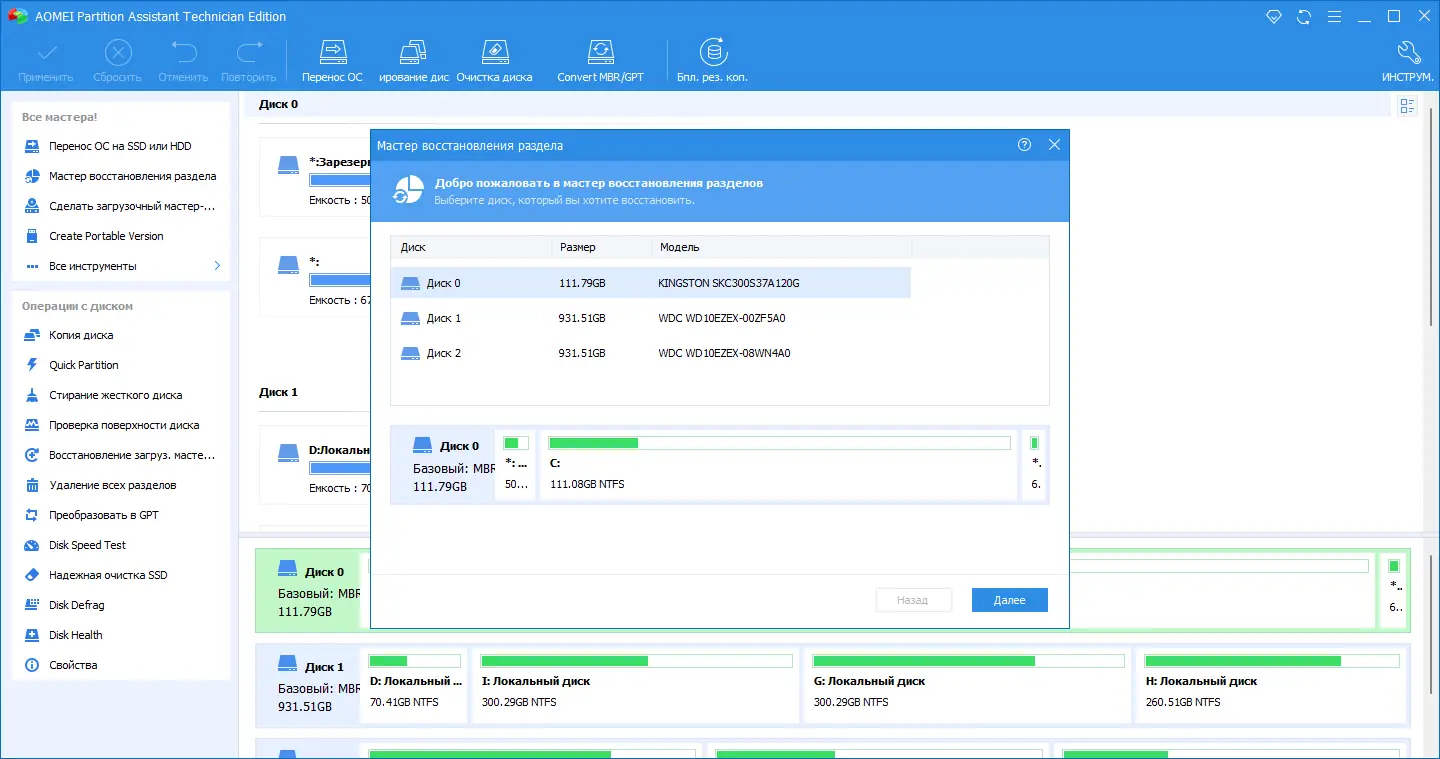1440x759 pixels.
Task: Click the Назад button in wizard
Action: coord(912,600)
